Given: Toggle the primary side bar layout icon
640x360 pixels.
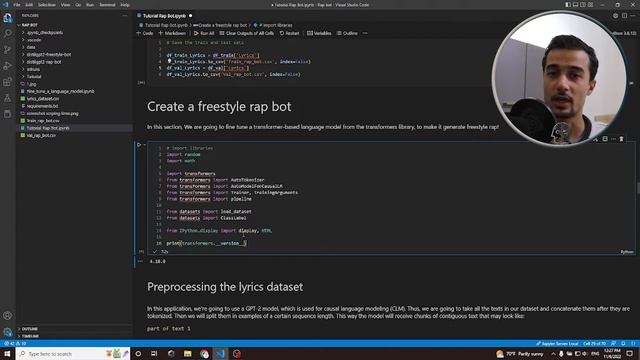Looking at the screenshot, I should tap(568, 4).
